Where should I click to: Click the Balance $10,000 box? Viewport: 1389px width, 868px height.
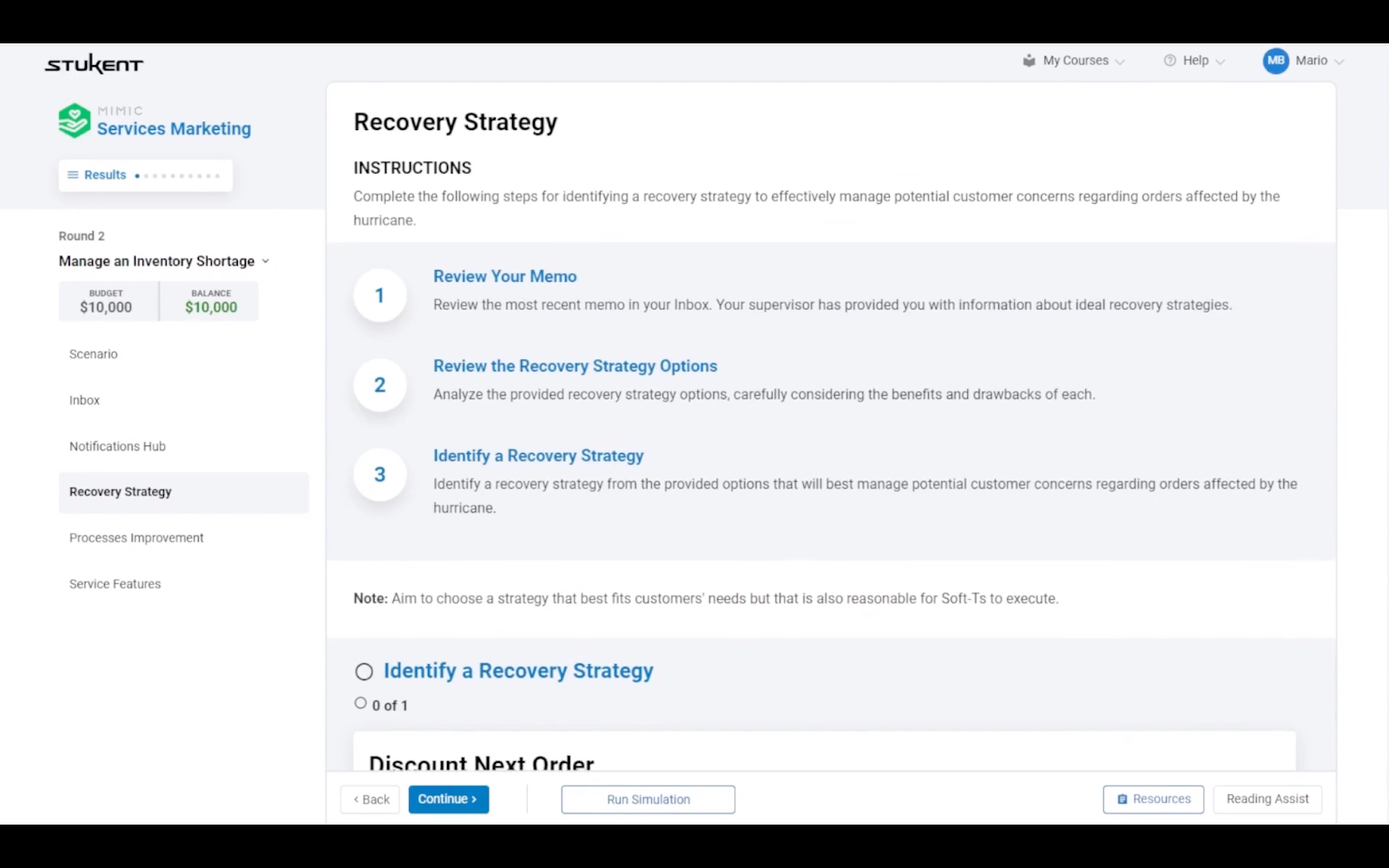click(210, 301)
